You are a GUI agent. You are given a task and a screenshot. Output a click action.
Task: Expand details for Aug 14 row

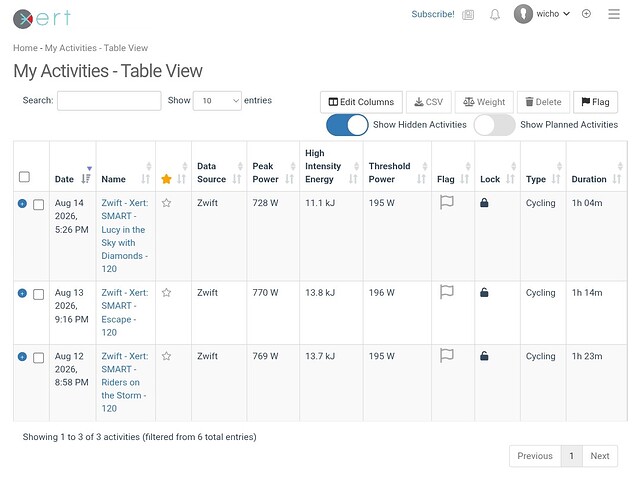point(22,203)
